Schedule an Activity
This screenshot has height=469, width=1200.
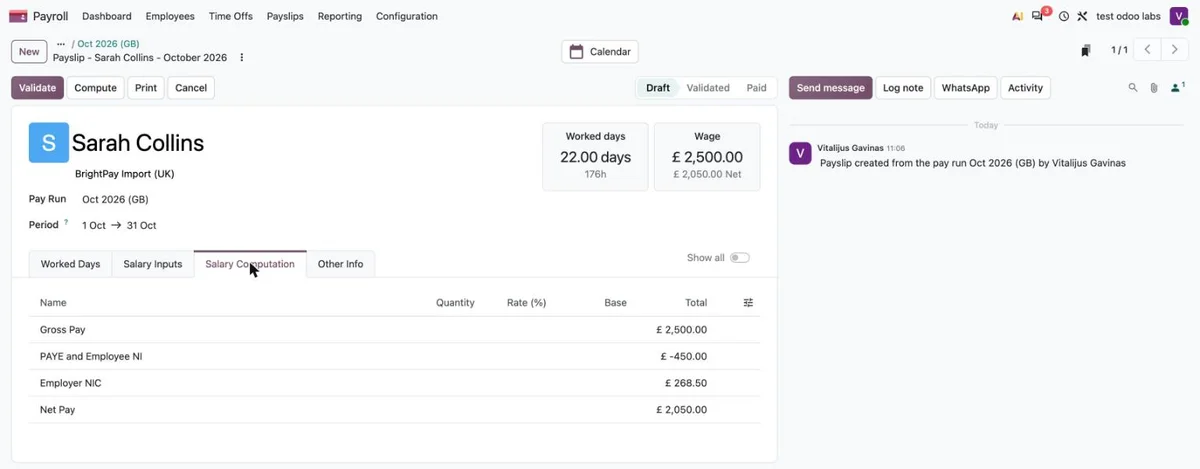tap(1025, 88)
